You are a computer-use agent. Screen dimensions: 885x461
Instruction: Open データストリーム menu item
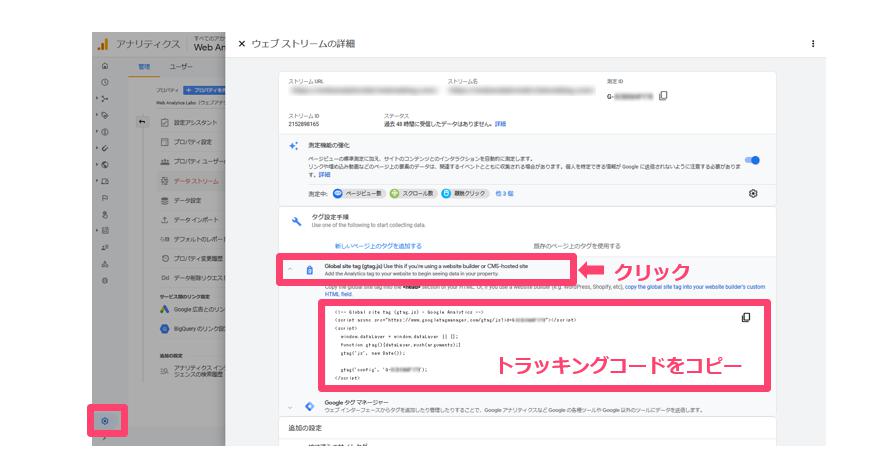coord(192,181)
